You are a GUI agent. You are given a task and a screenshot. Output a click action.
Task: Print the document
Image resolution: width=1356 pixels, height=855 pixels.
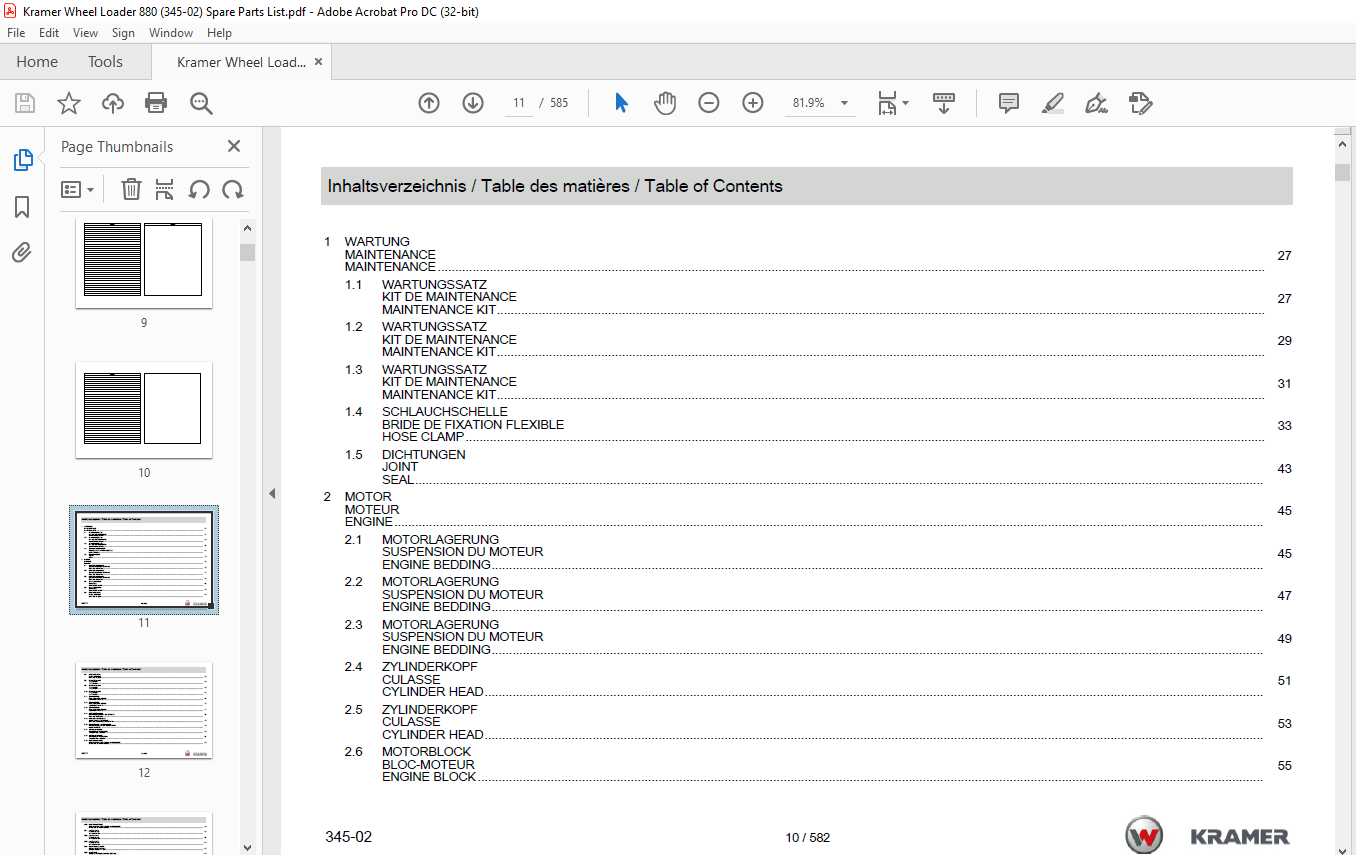(156, 103)
